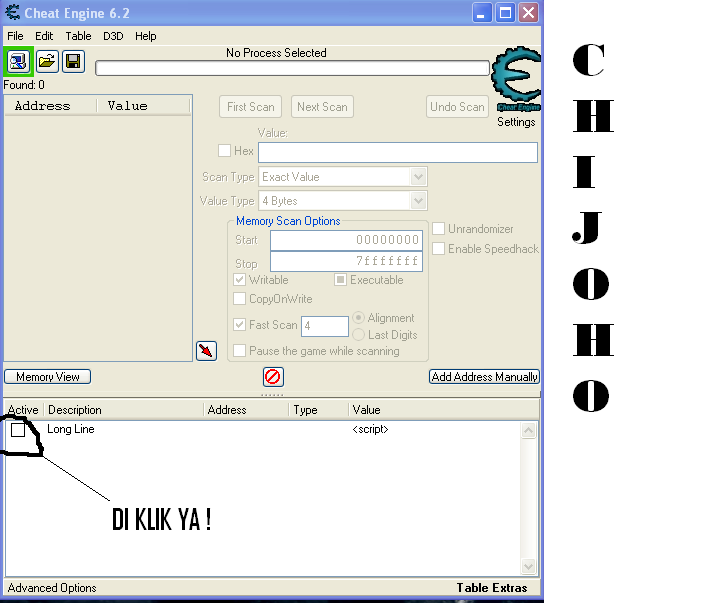Select the Long Line description text
This screenshot has width=720, height=603.
coord(71,429)
